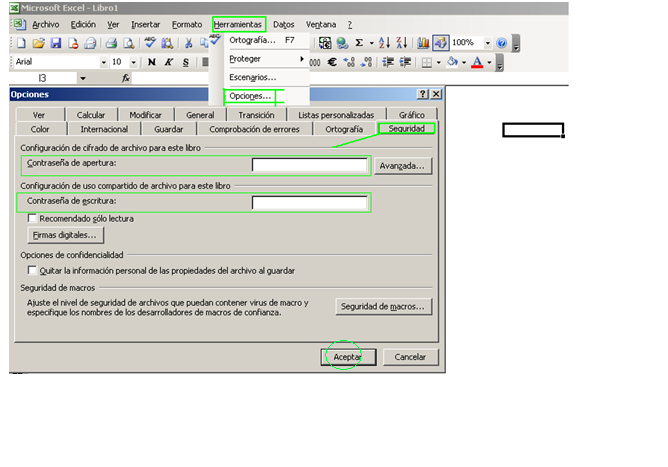Click the Insert Hyperlink globe icon
The width and height of the screenshot is (668, 467).
point(342,43)
